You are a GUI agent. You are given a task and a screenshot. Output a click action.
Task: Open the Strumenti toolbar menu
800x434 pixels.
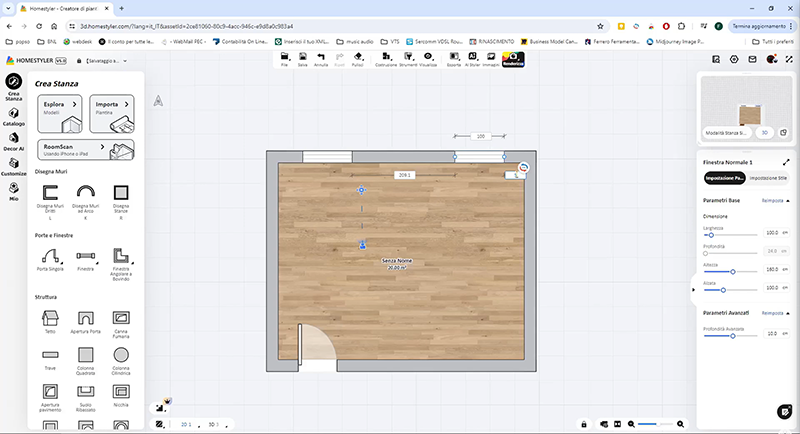tap(406, 59)
